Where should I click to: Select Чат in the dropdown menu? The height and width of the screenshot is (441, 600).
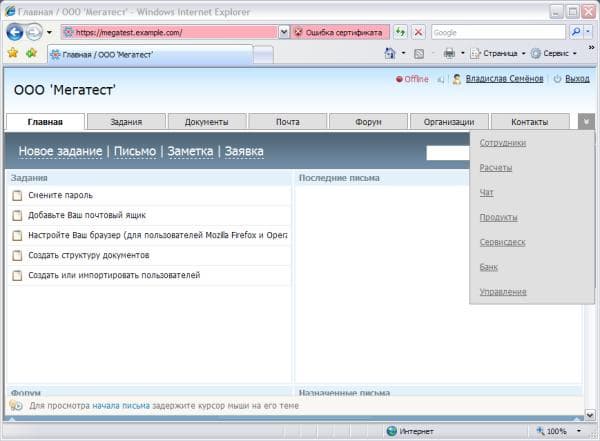(486, 193)
